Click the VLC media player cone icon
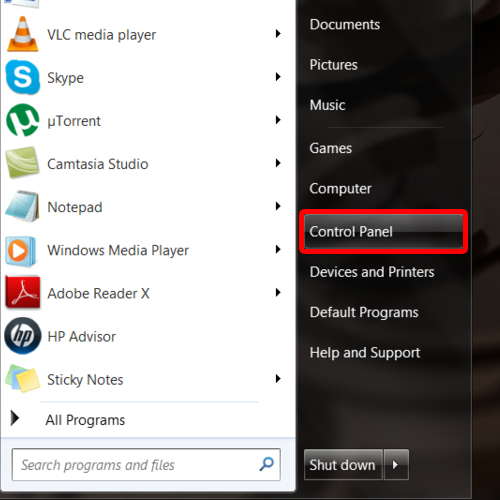This screenshot has height=500, width=500. click(23, 34)
